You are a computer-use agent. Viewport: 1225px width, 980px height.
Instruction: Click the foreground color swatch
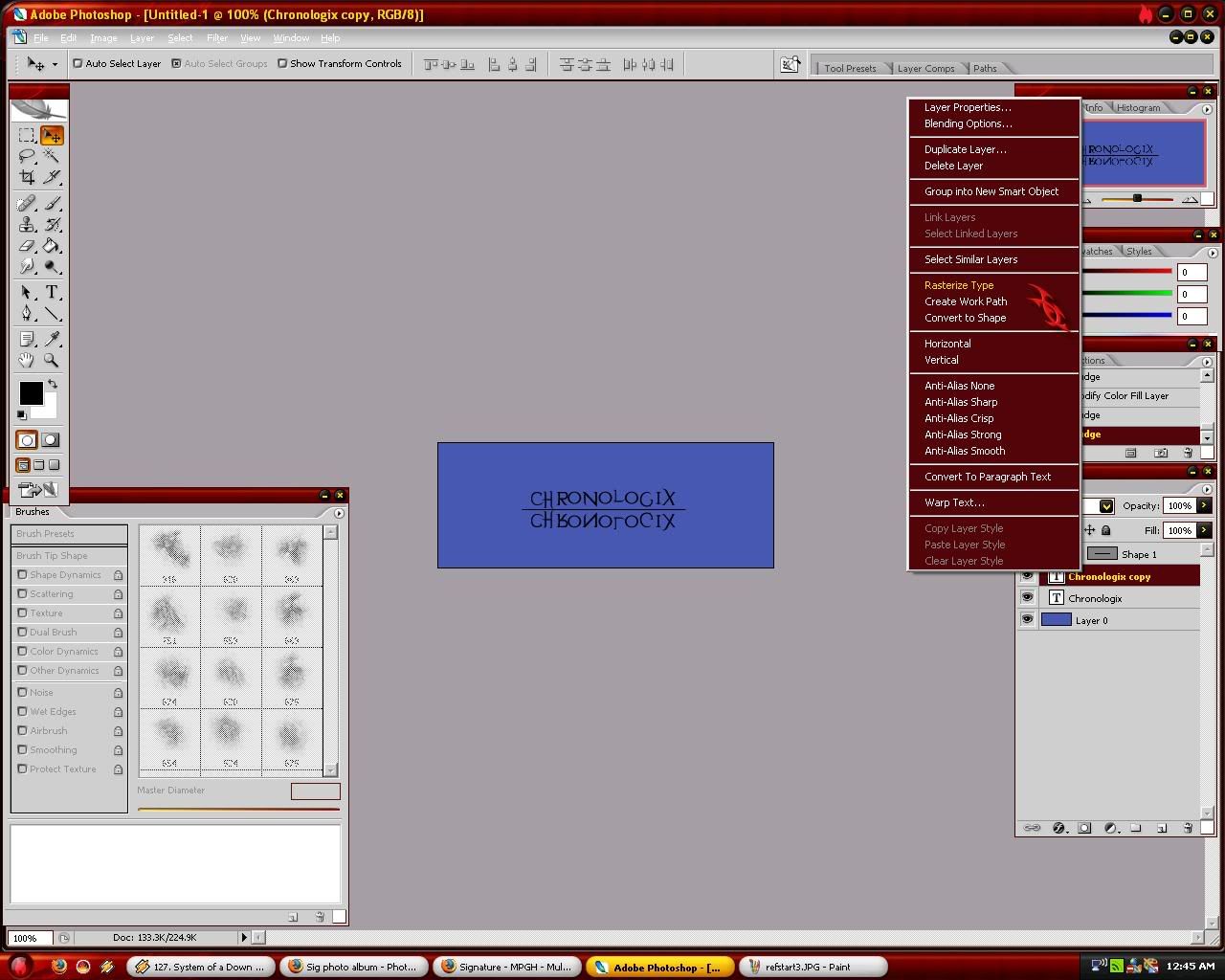tap(31, 392)
